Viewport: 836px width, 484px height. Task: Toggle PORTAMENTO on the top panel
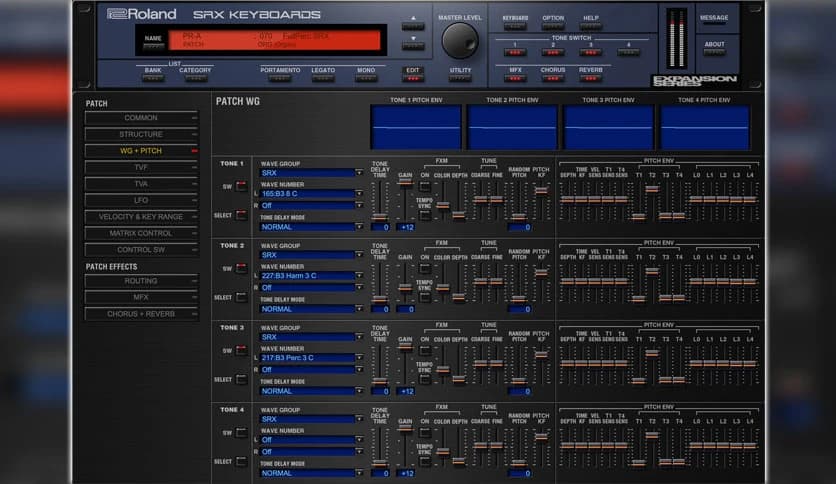pyautogui.click(x=280, y=78)
